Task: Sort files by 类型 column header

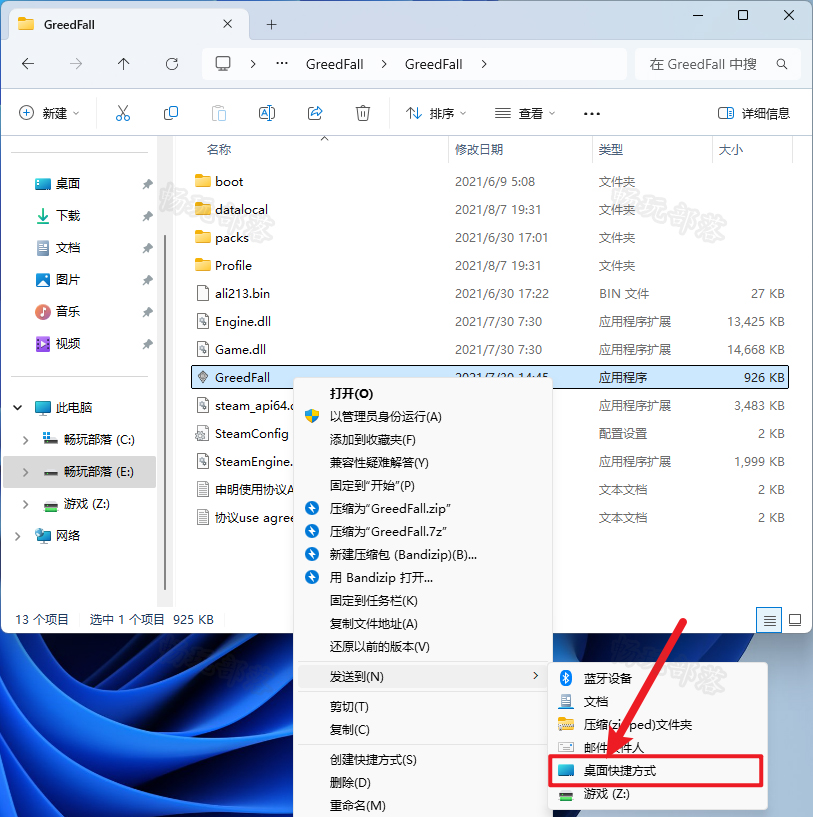Action: [611, 150]
